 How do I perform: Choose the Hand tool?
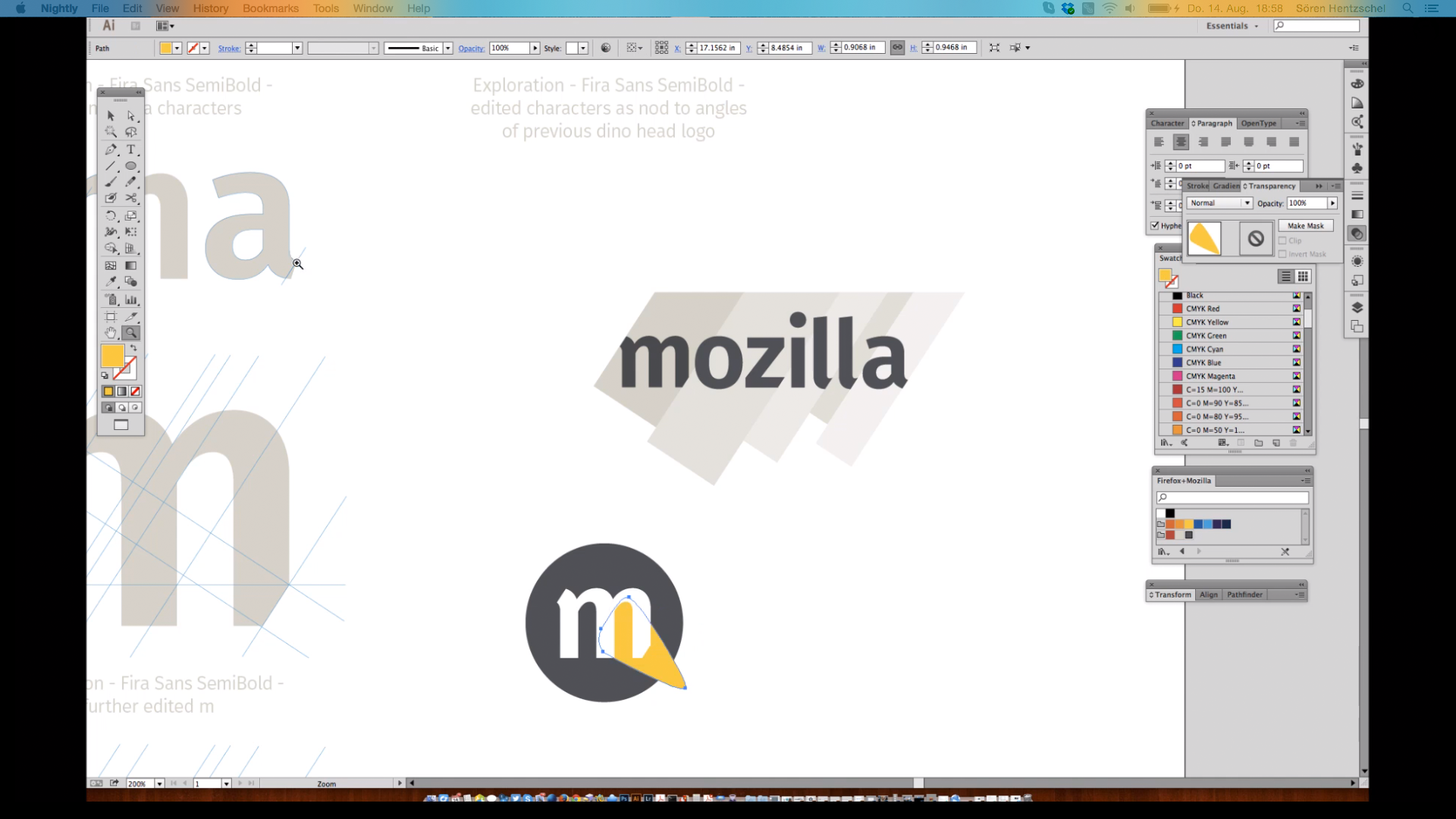point(111,333)
